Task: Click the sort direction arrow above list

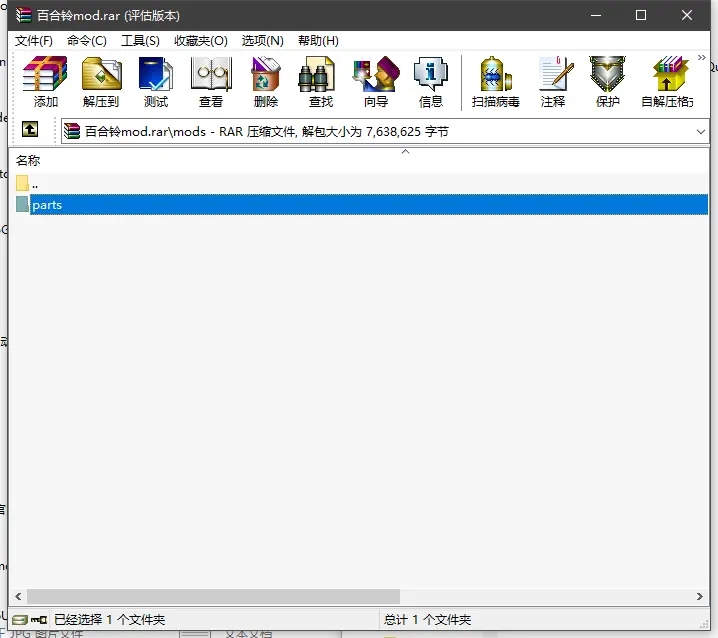Action: [x=405, y=152]
